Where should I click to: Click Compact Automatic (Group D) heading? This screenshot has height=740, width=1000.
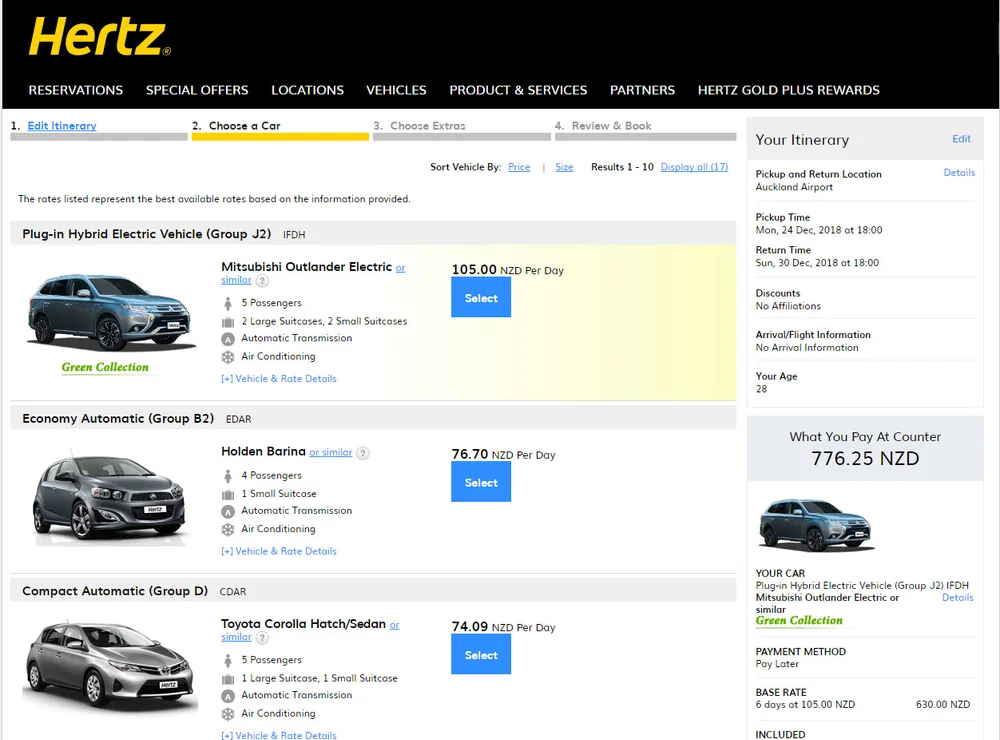click(115, 591)
